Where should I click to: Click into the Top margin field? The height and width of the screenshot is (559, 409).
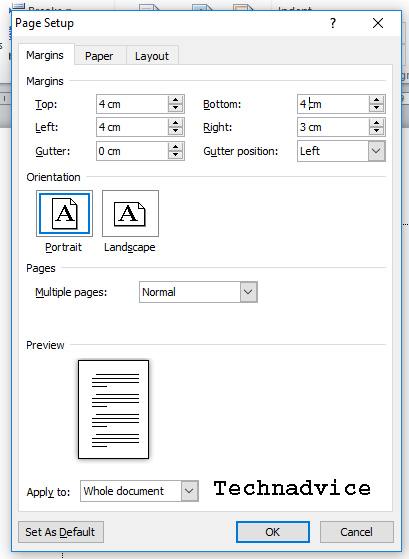click(132, 104)
